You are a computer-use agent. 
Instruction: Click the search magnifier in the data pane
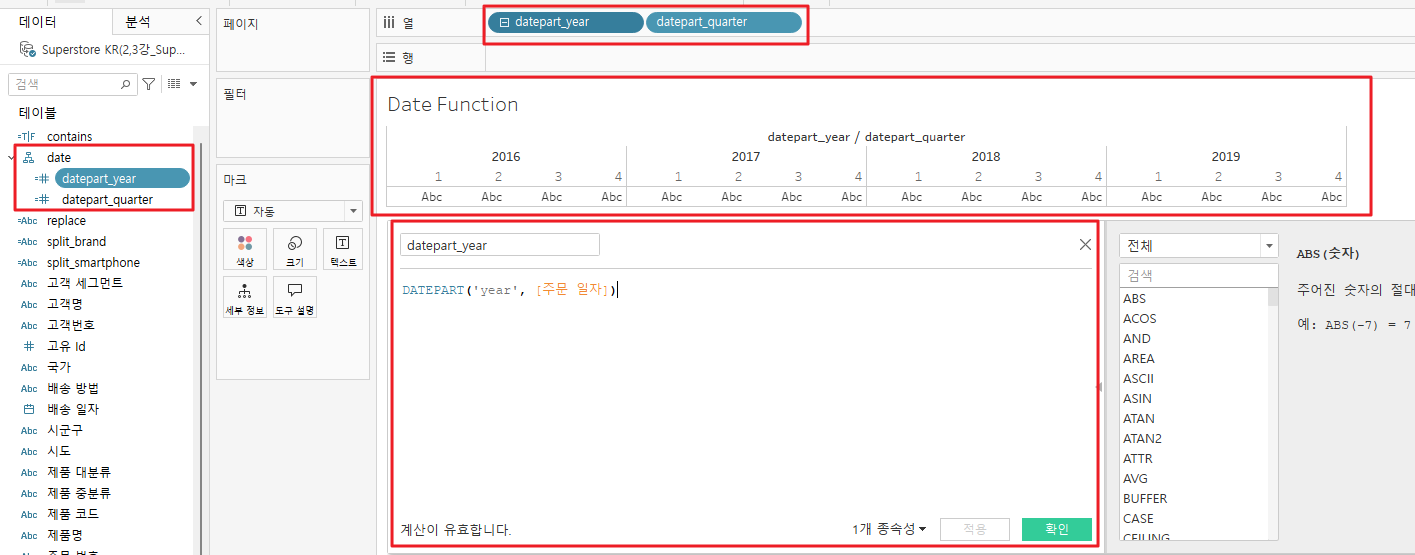coord(126,85)
